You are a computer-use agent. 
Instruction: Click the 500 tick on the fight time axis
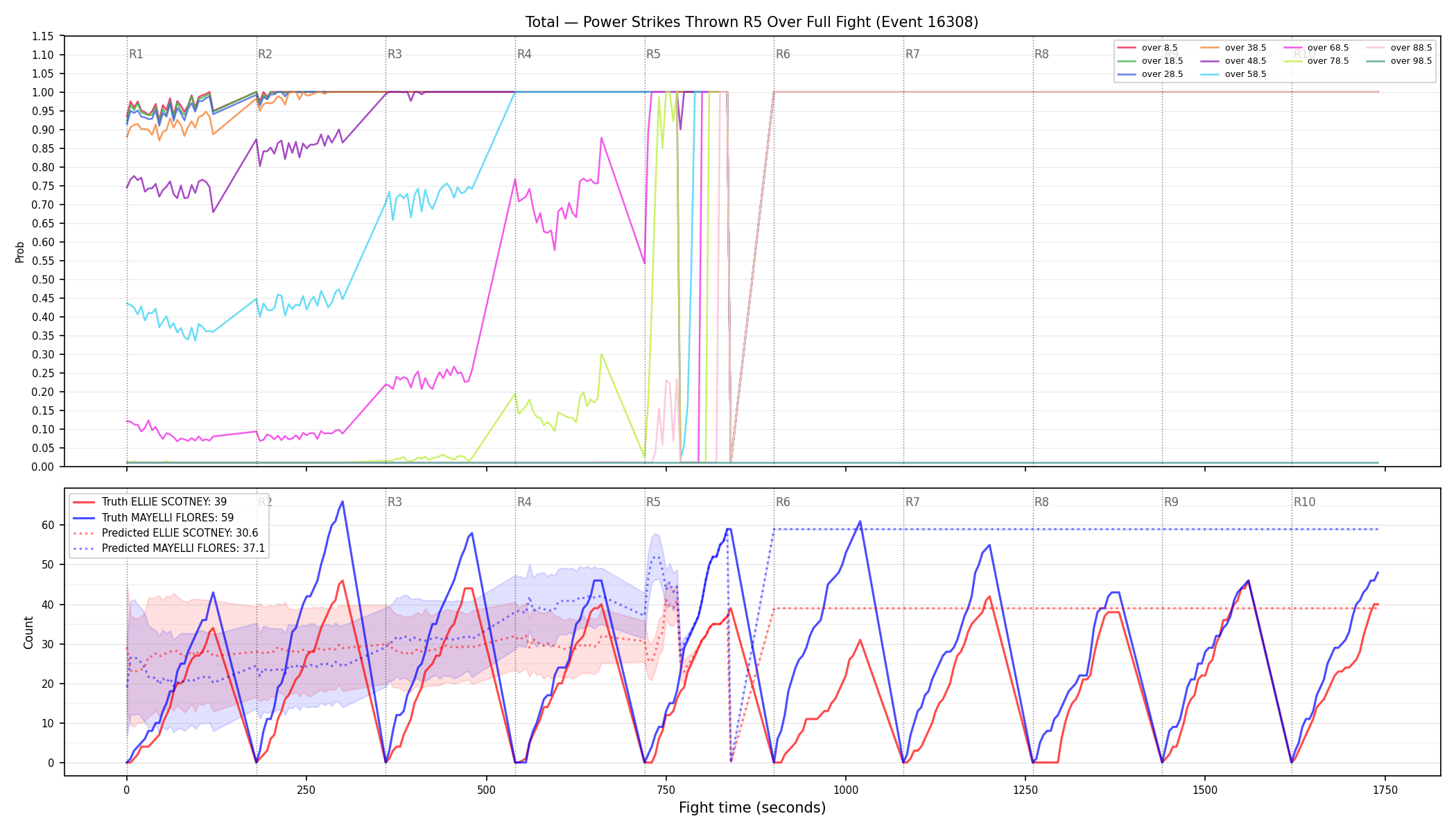tap(486, 790)
